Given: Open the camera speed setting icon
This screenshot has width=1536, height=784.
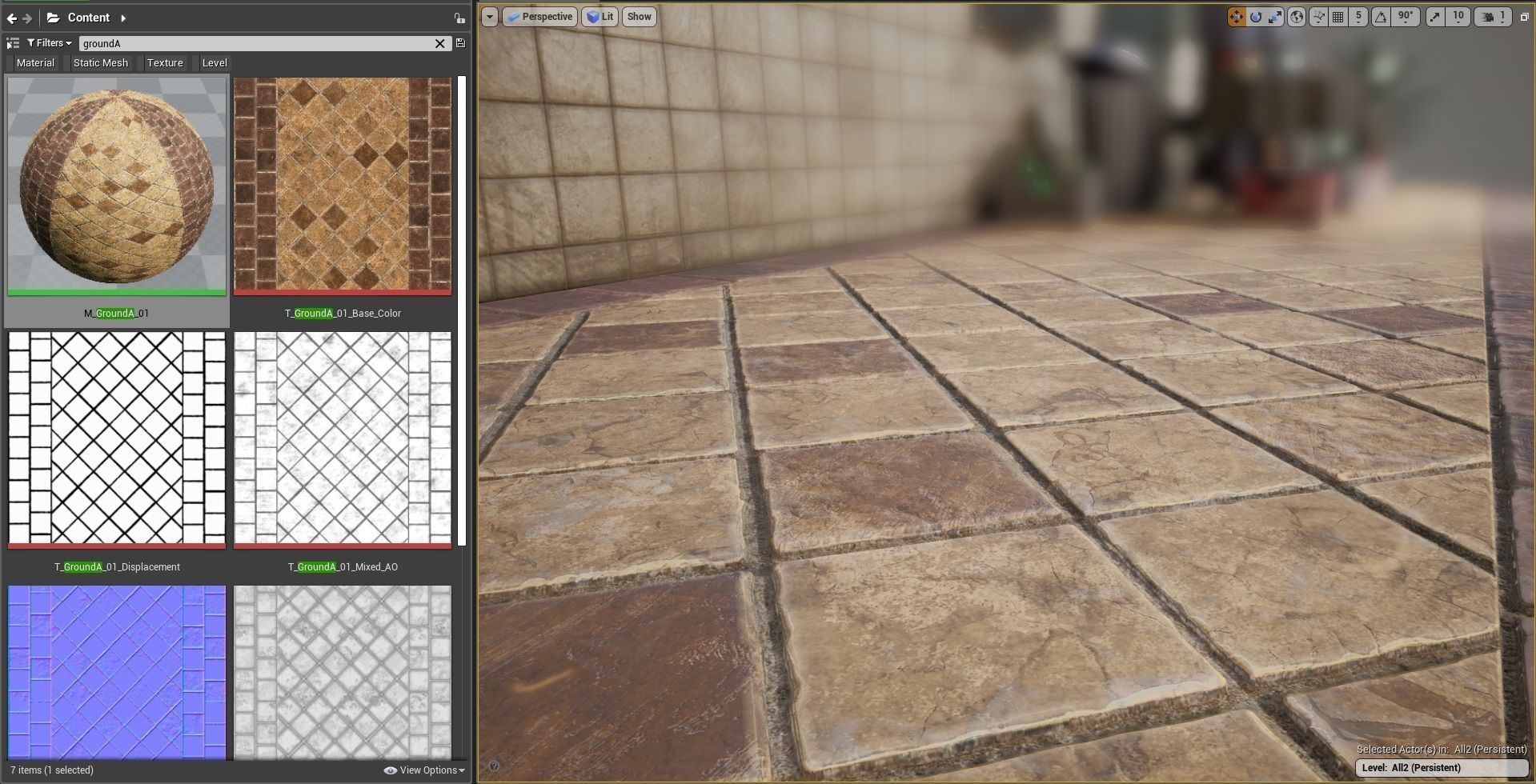Looking at the screenshot, I should [x=1489, y=16].
